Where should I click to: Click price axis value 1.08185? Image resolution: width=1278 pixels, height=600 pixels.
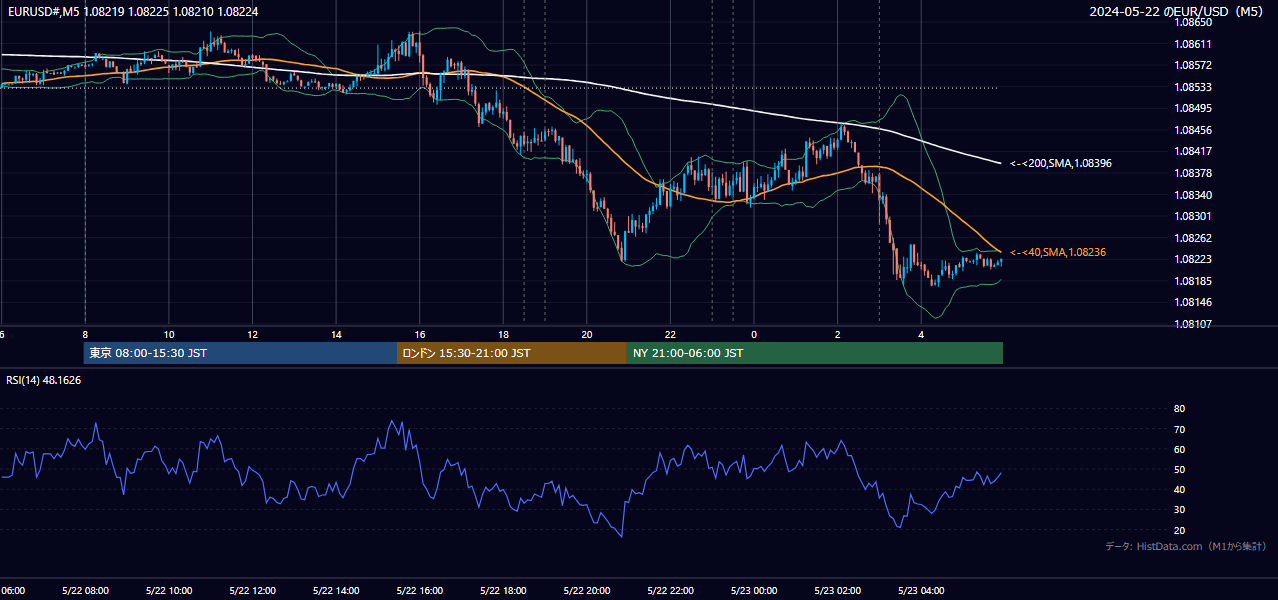(x=1193, y=281)
